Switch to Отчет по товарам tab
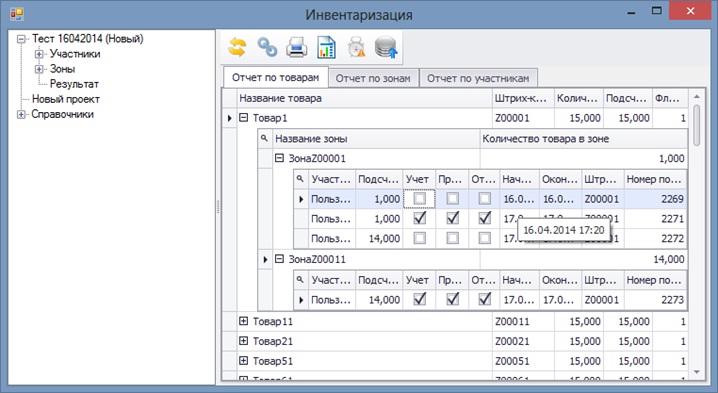The image size is (718, 393). tap(276, 77)
